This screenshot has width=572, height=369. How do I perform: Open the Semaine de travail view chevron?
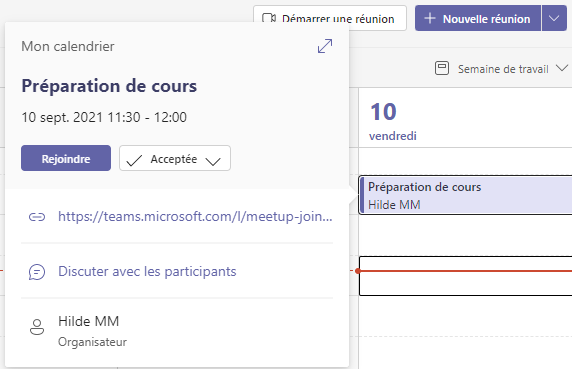click(562, 68)
